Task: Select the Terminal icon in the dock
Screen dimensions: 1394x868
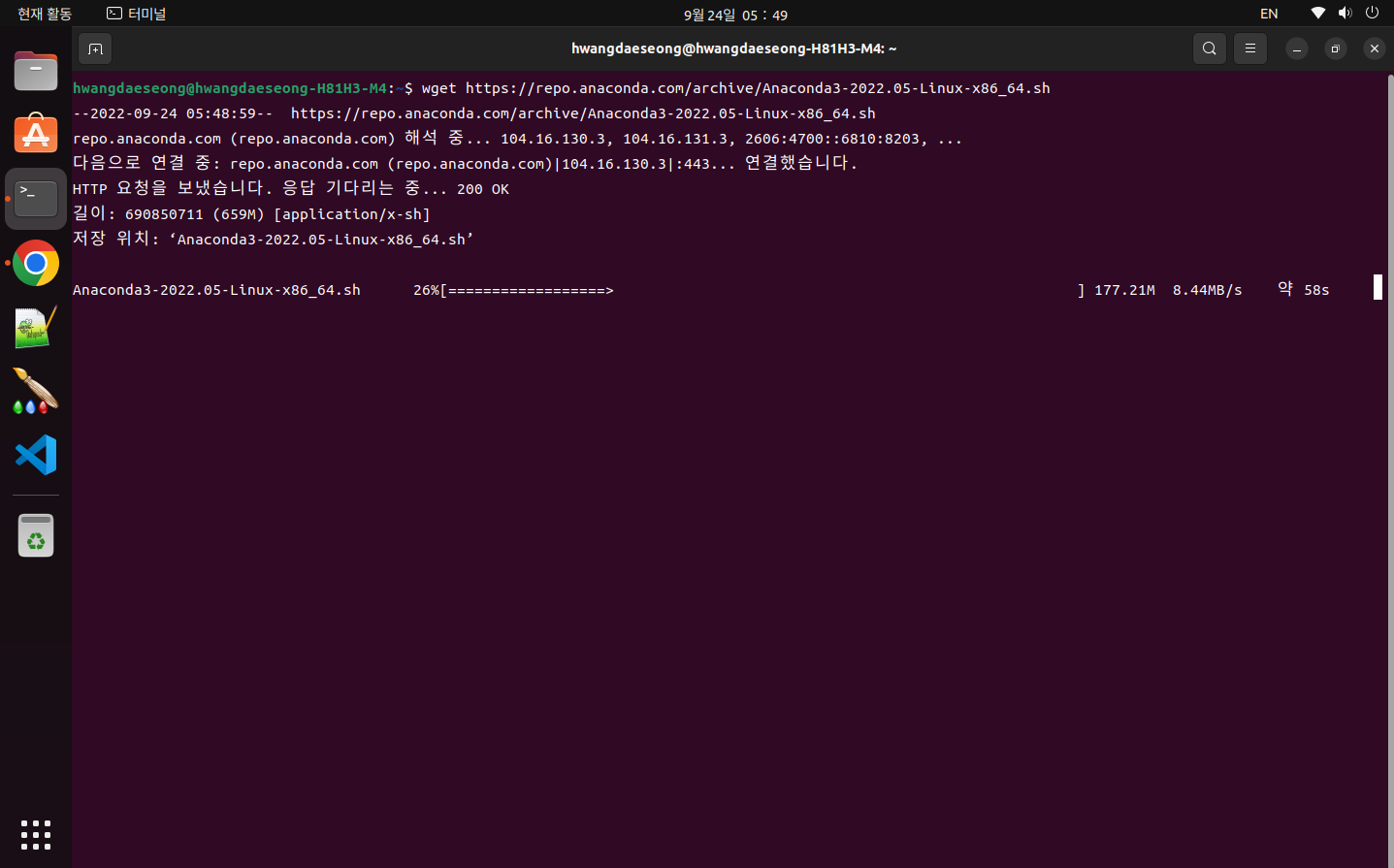Action: (36, 199)
